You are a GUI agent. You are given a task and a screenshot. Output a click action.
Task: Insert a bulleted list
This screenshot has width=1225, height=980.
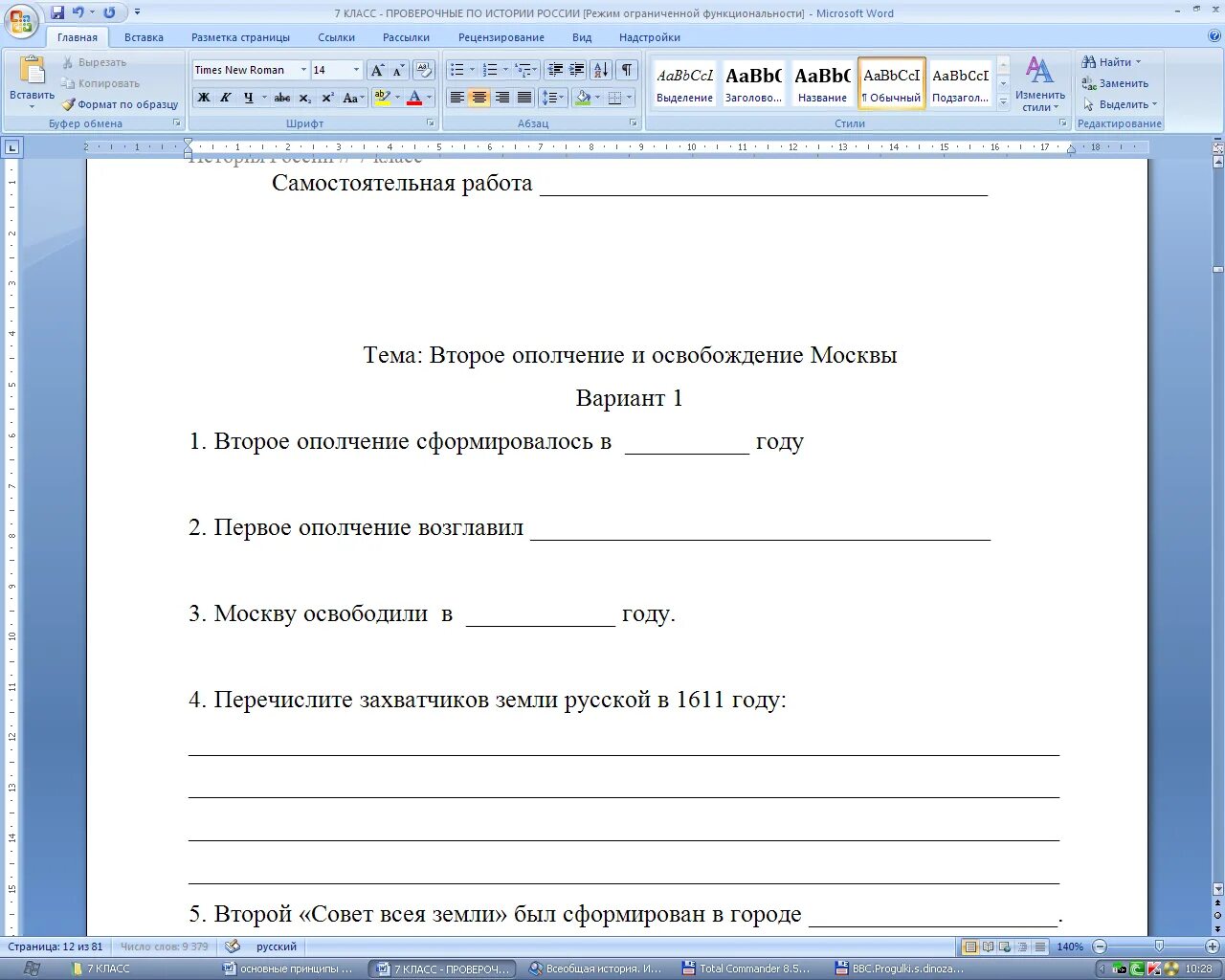click(x=457, y=70)
